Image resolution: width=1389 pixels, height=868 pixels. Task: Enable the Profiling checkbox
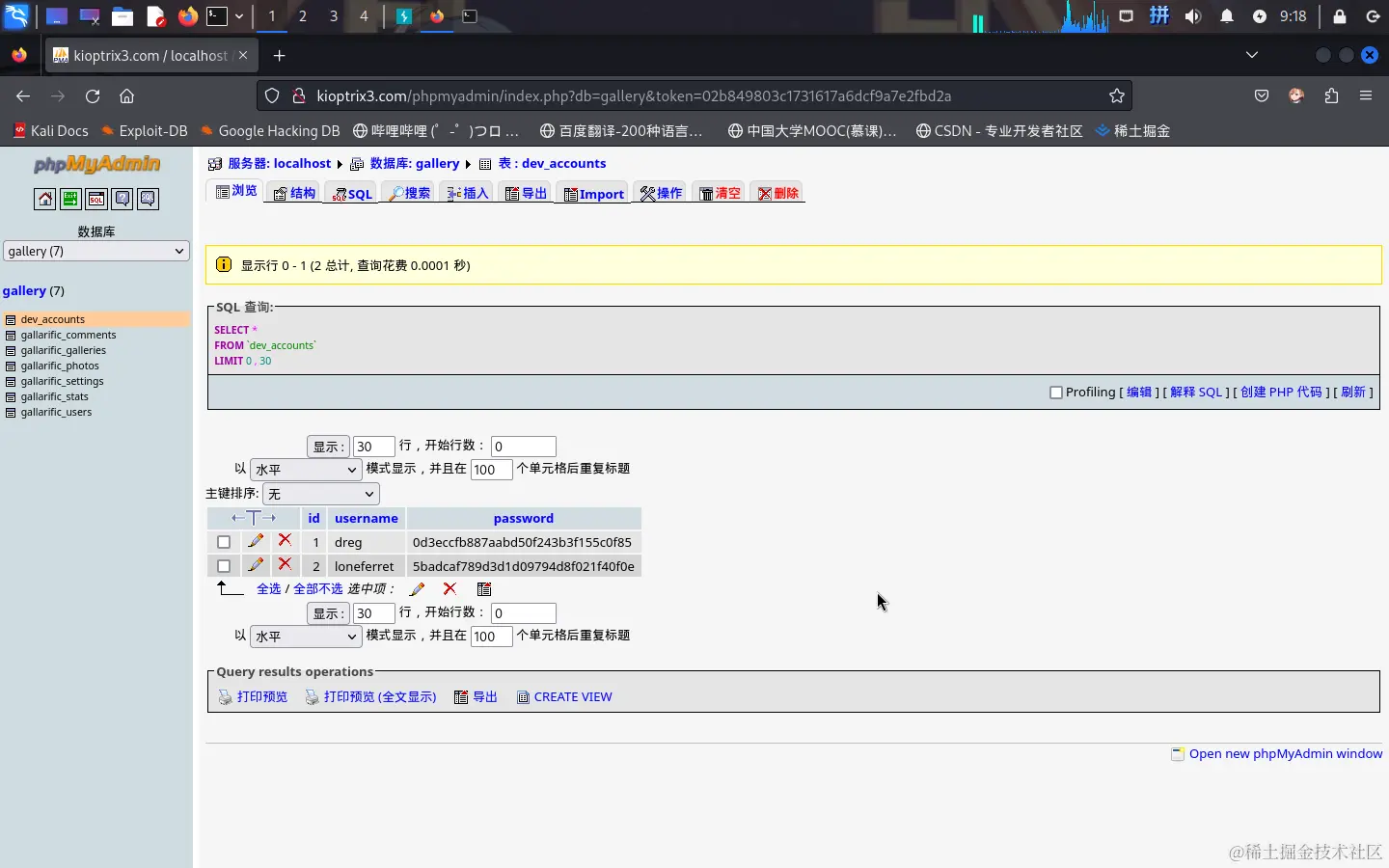[x=1056, y=392]
